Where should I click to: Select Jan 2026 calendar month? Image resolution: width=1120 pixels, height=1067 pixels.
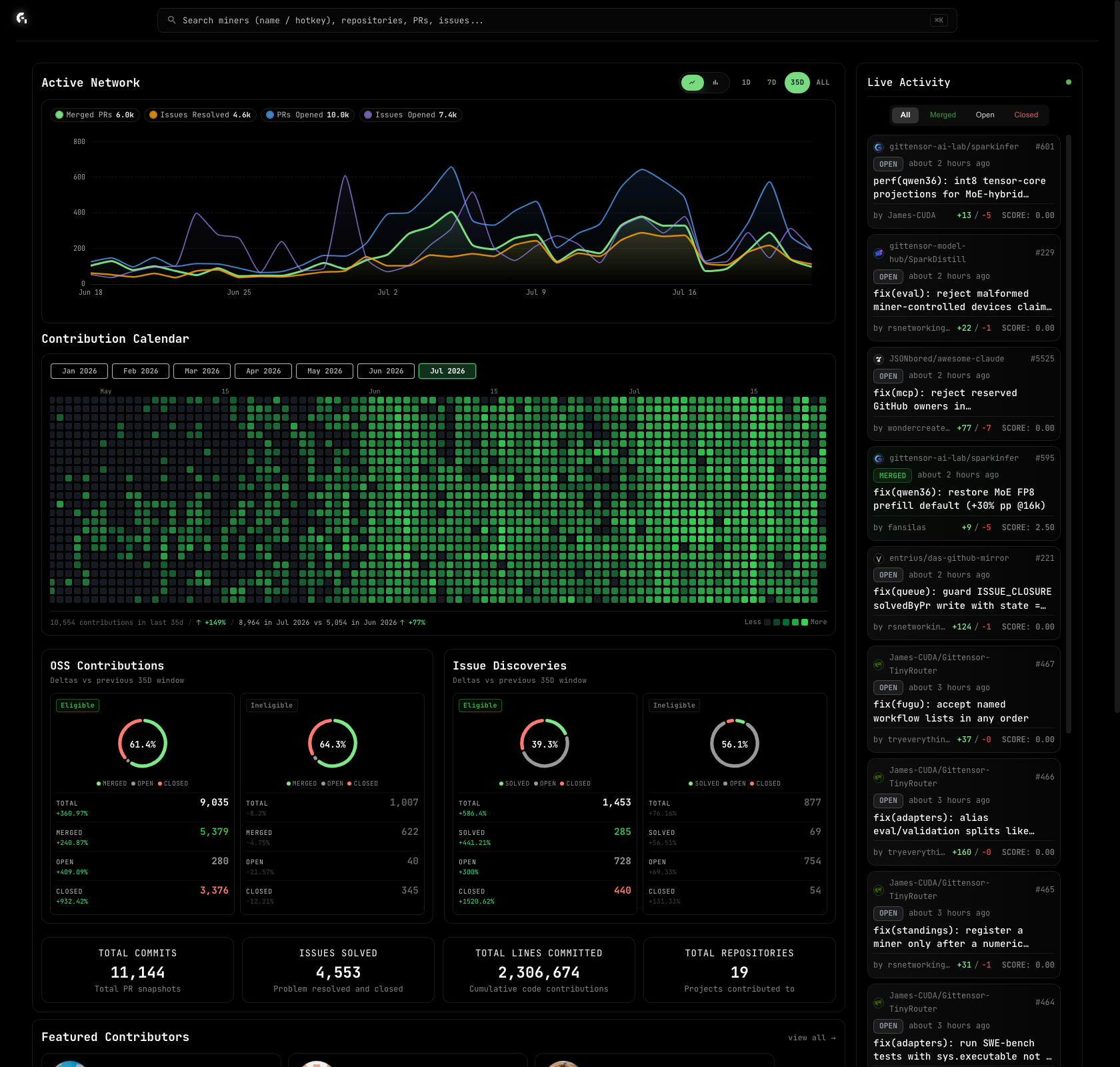tap(79, 371)
